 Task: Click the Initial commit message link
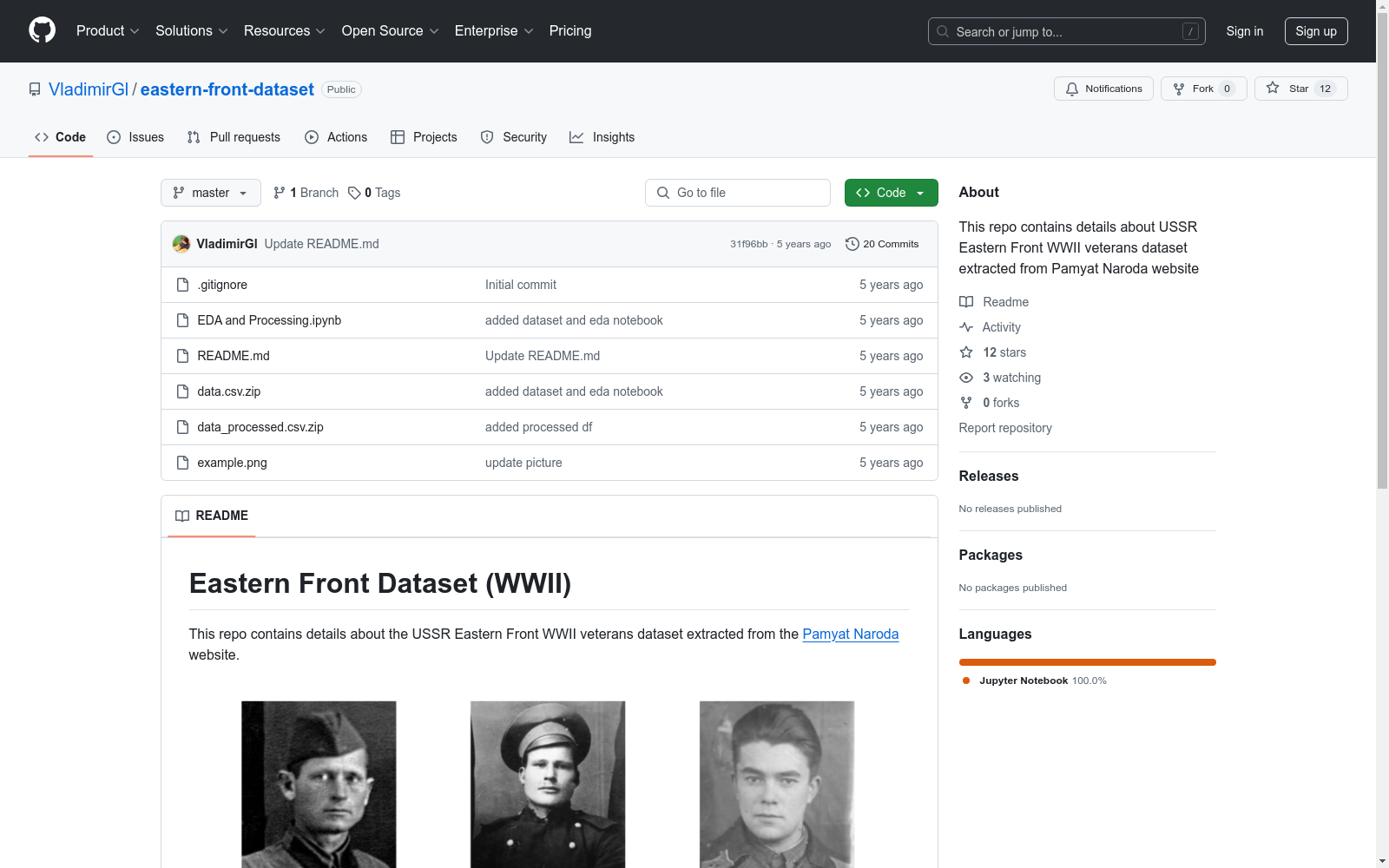pyautogui.click(x=521, y=285)
